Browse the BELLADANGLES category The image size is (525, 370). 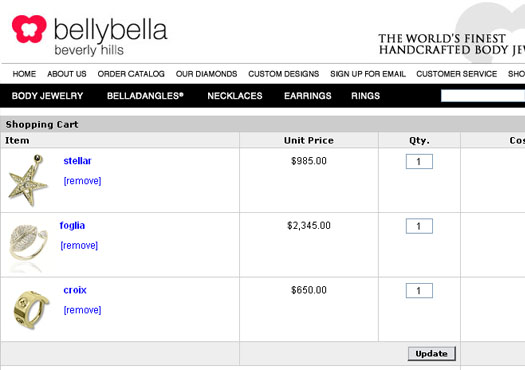coord(145,96)
